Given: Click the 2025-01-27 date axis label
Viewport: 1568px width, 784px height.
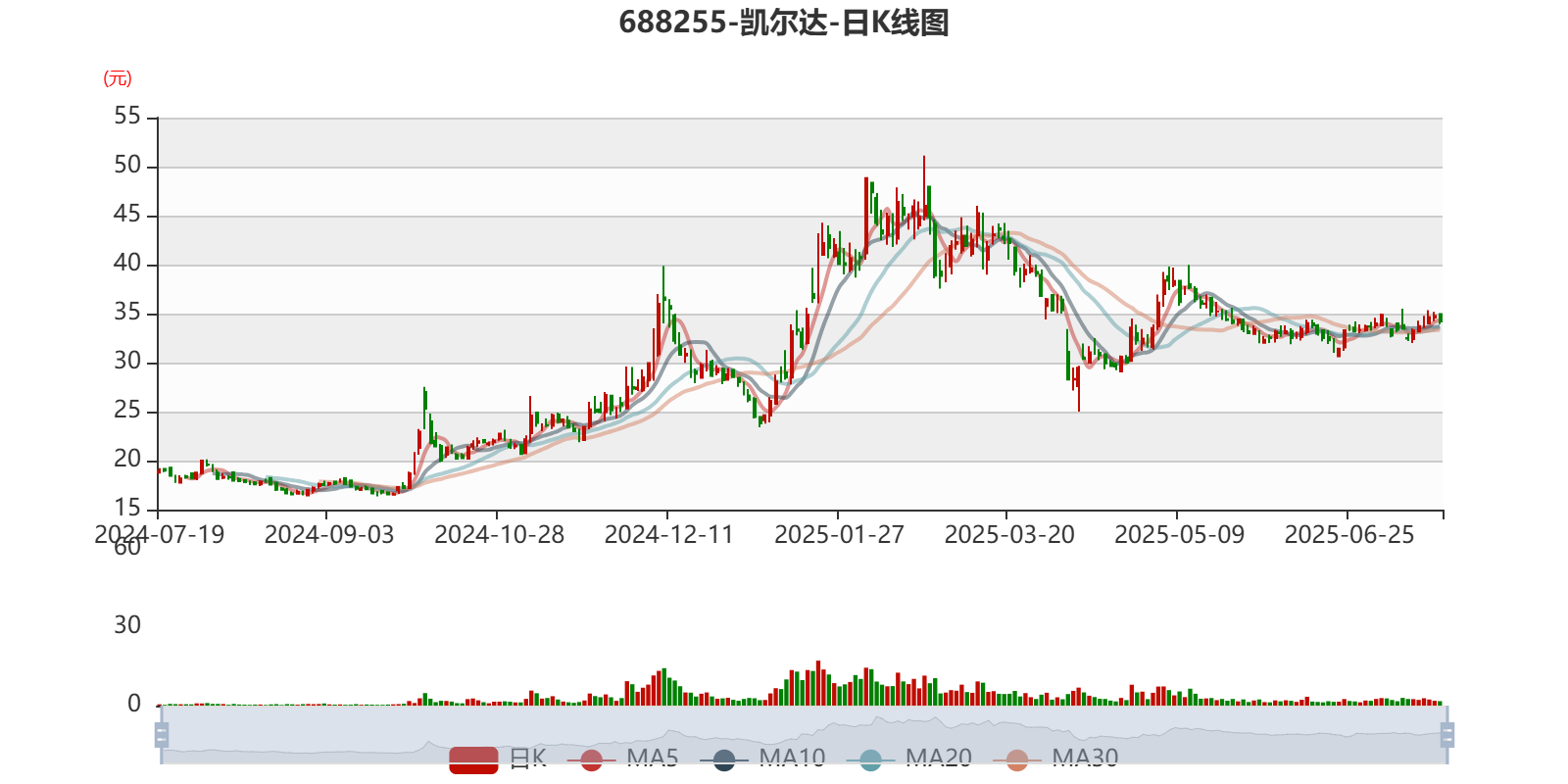Looking at the screenshot, I should (839, 535).
